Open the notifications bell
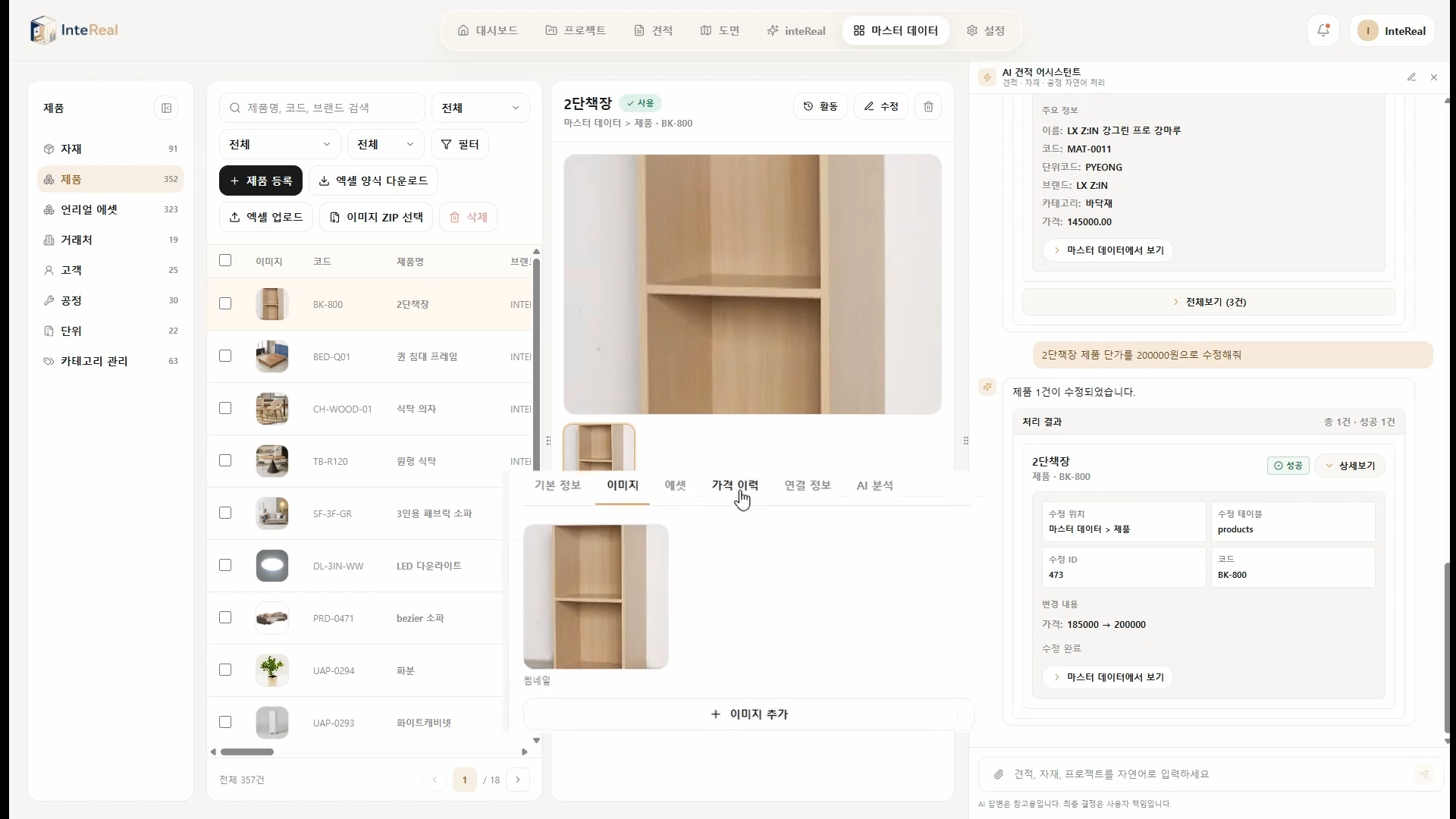The width and height of the screenshot is (1456, 819). [1323, 30]
